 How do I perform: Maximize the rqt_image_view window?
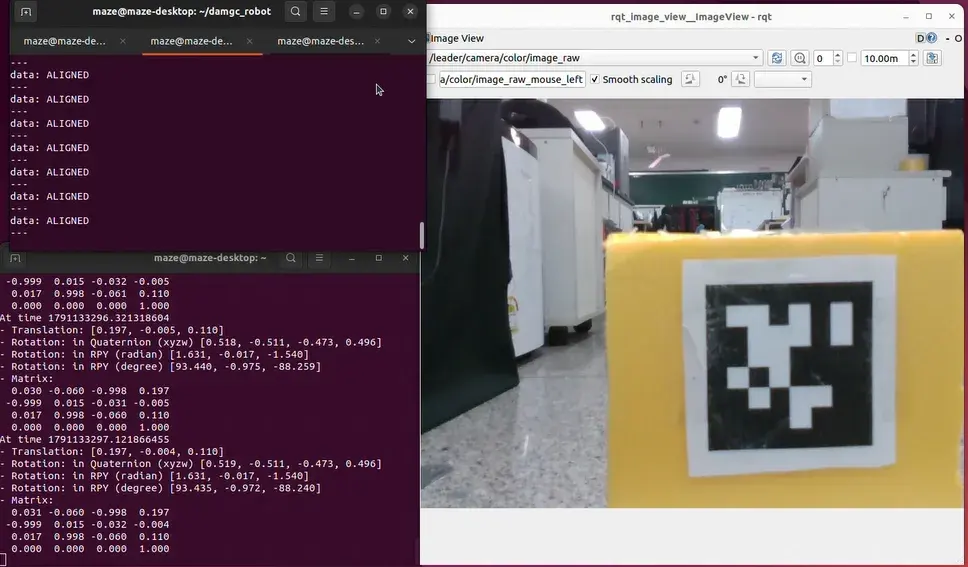coord(928,17)
